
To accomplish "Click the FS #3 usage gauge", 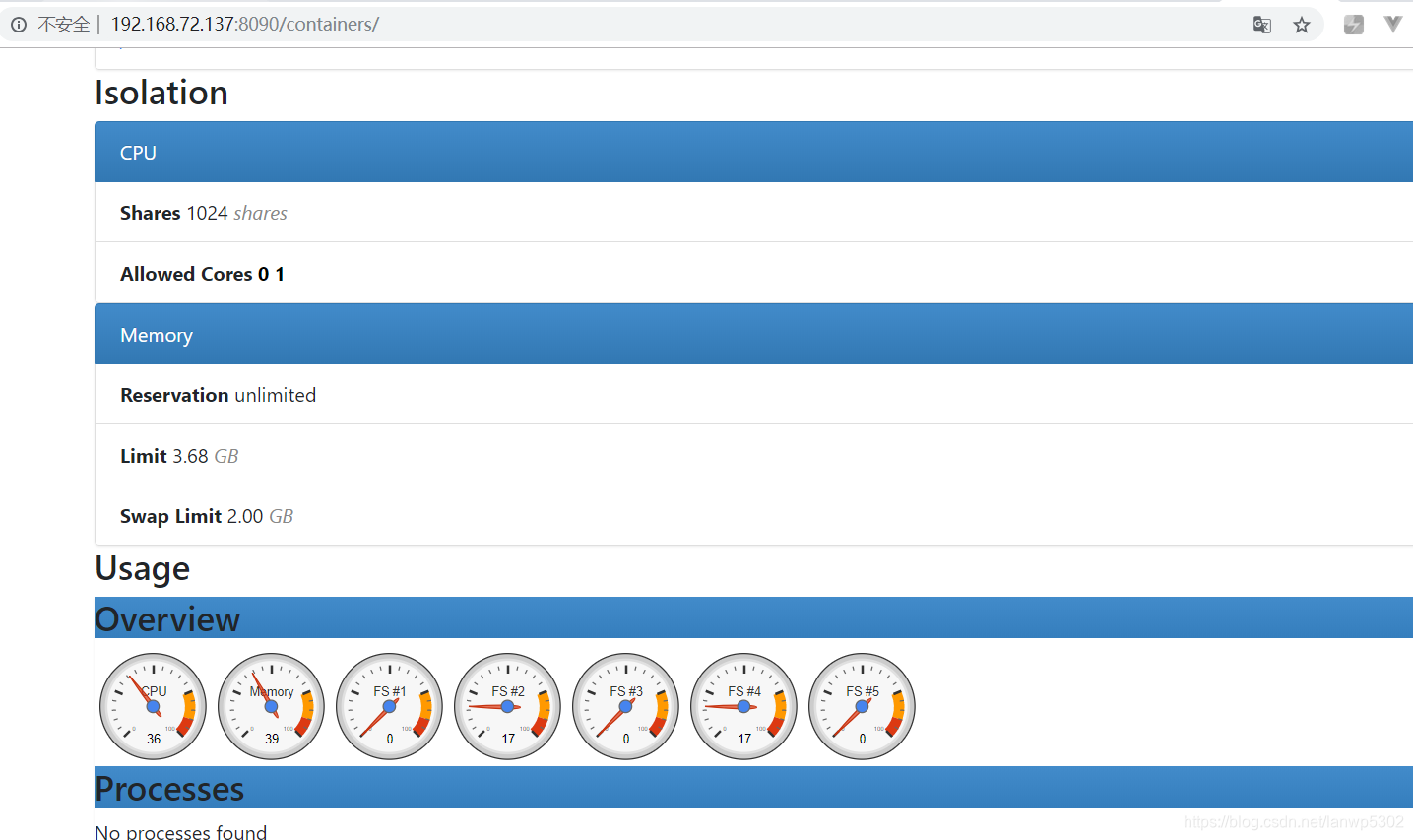I will pyautogui.click(x=625, y=706).
